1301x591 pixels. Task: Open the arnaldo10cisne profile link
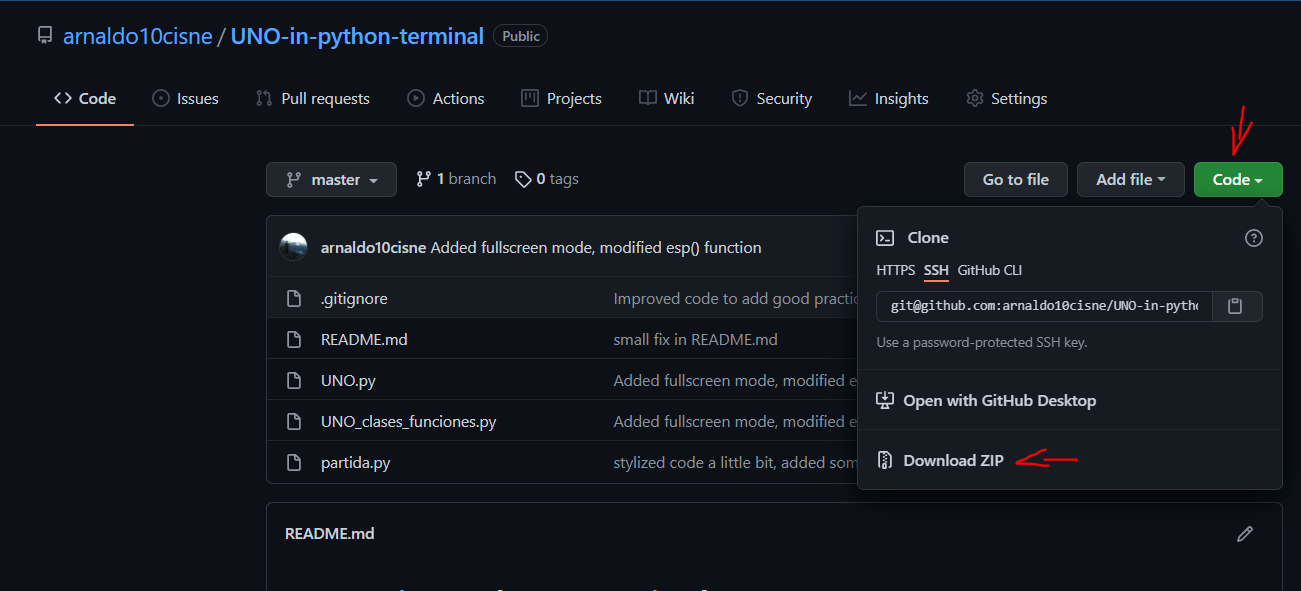tap(138, 35)
